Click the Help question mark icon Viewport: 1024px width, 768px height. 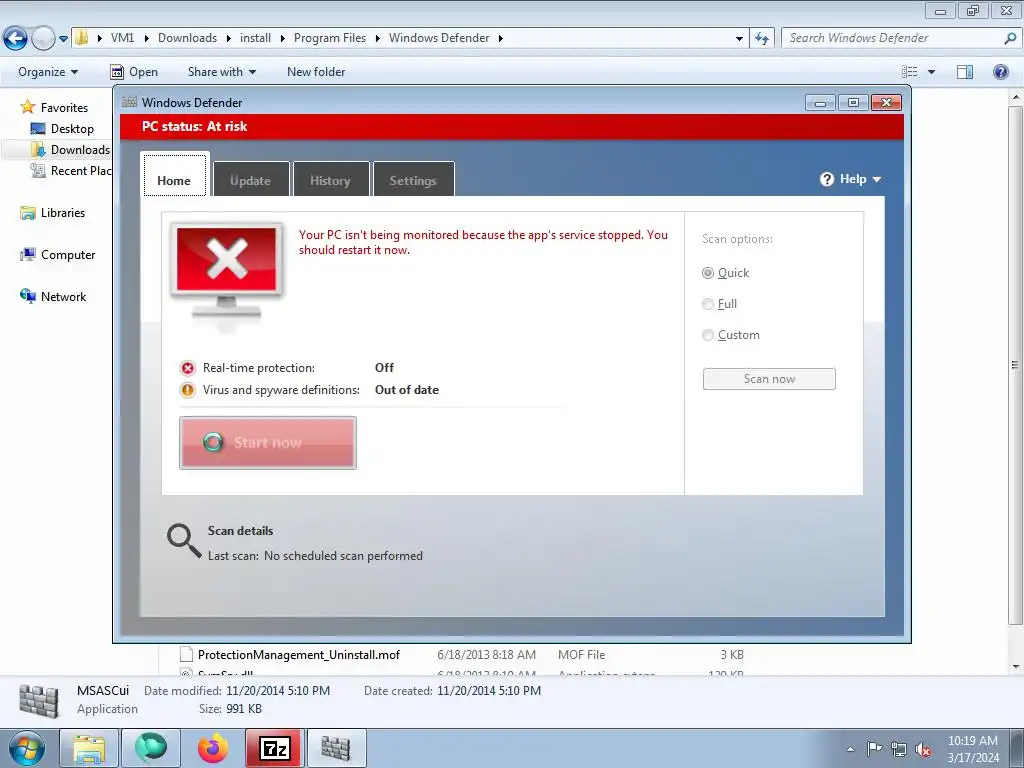[x=827, y=179]
